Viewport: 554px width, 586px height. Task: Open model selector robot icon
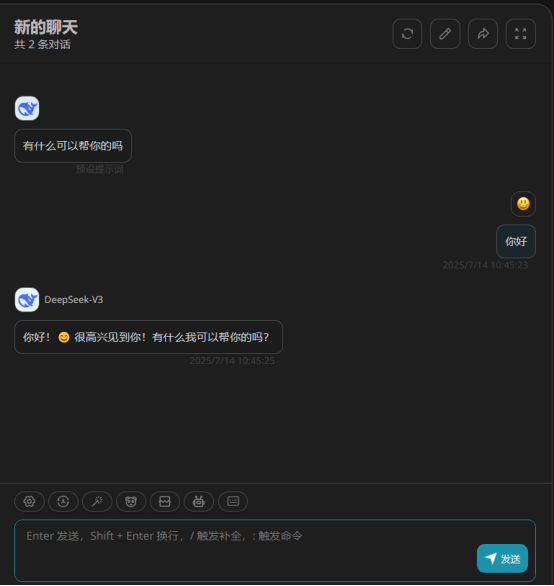pos(198,501)
